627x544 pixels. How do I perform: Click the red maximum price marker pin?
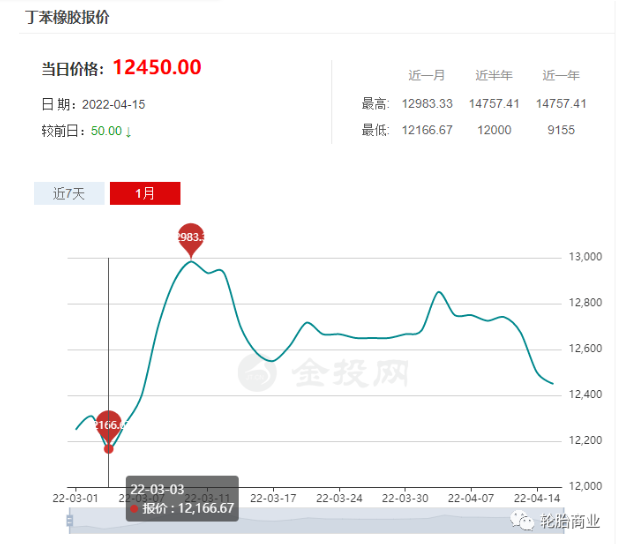[191, 240]
